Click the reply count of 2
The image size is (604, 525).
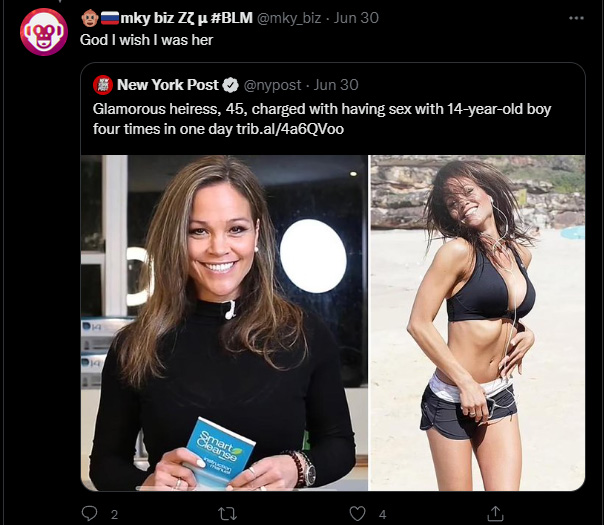[x=114, y=514]
